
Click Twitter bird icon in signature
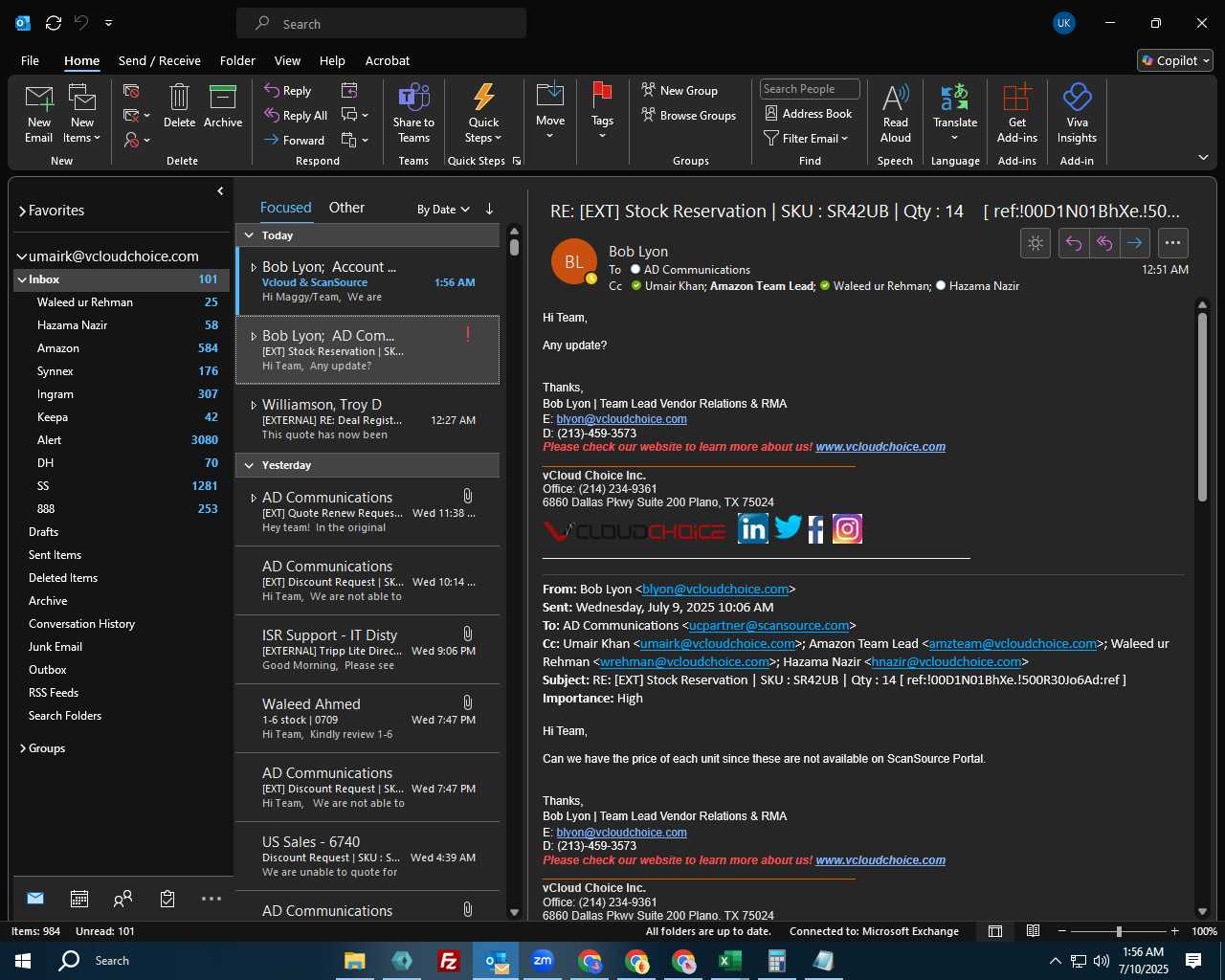(x=788, y=527)
